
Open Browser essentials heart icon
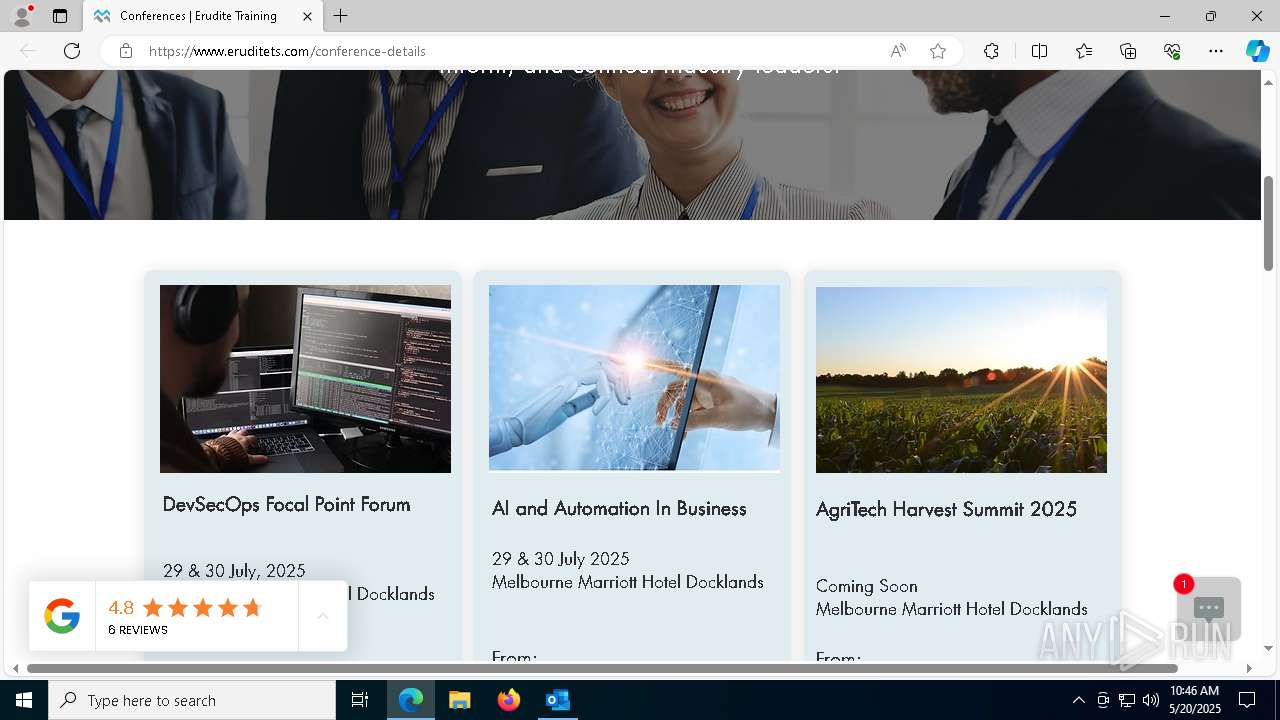pyautogui.click(x=1172, y=51)
